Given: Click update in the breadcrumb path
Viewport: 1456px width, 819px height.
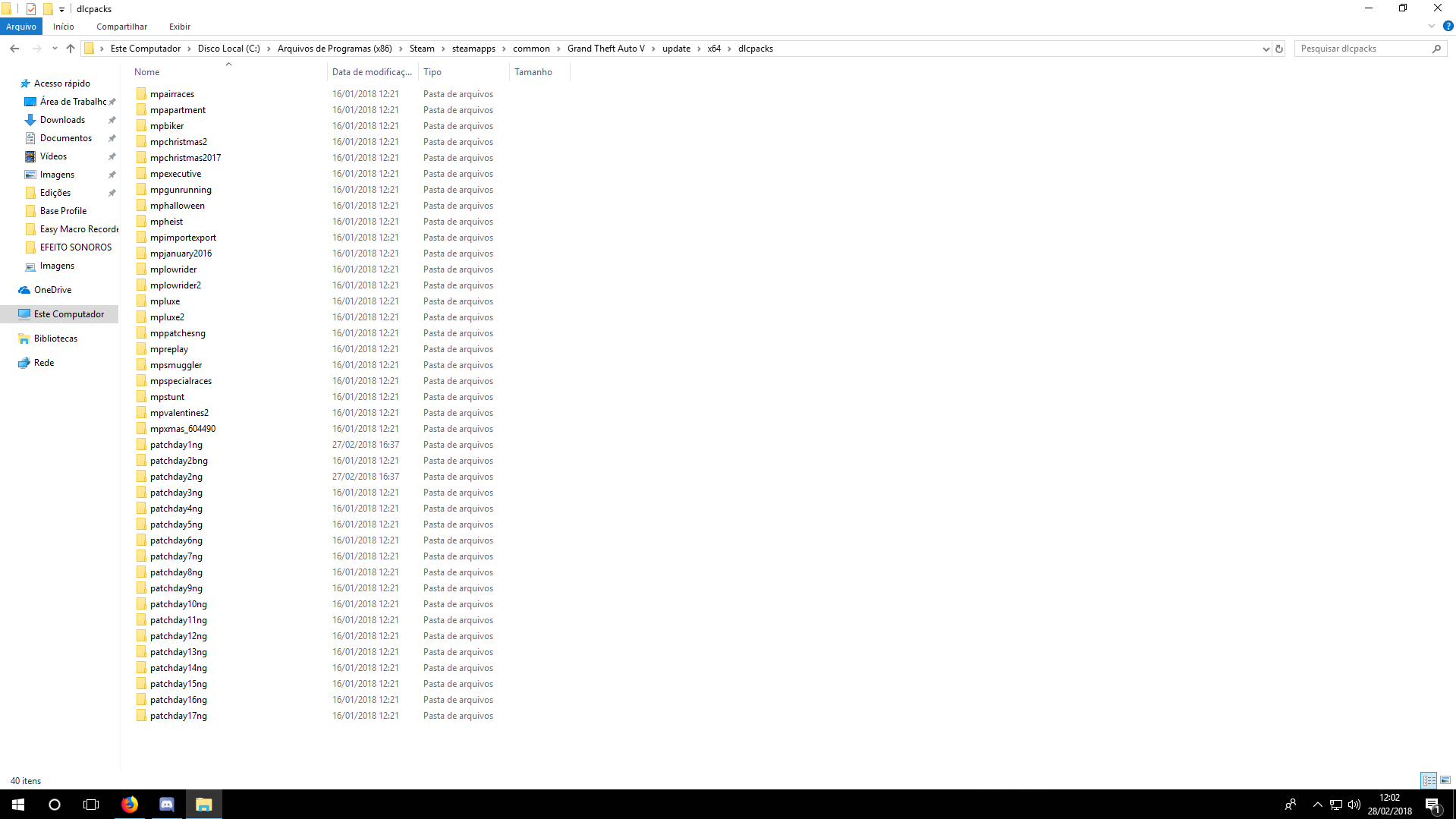Looking at the screenshot, I should pos(676,49).
